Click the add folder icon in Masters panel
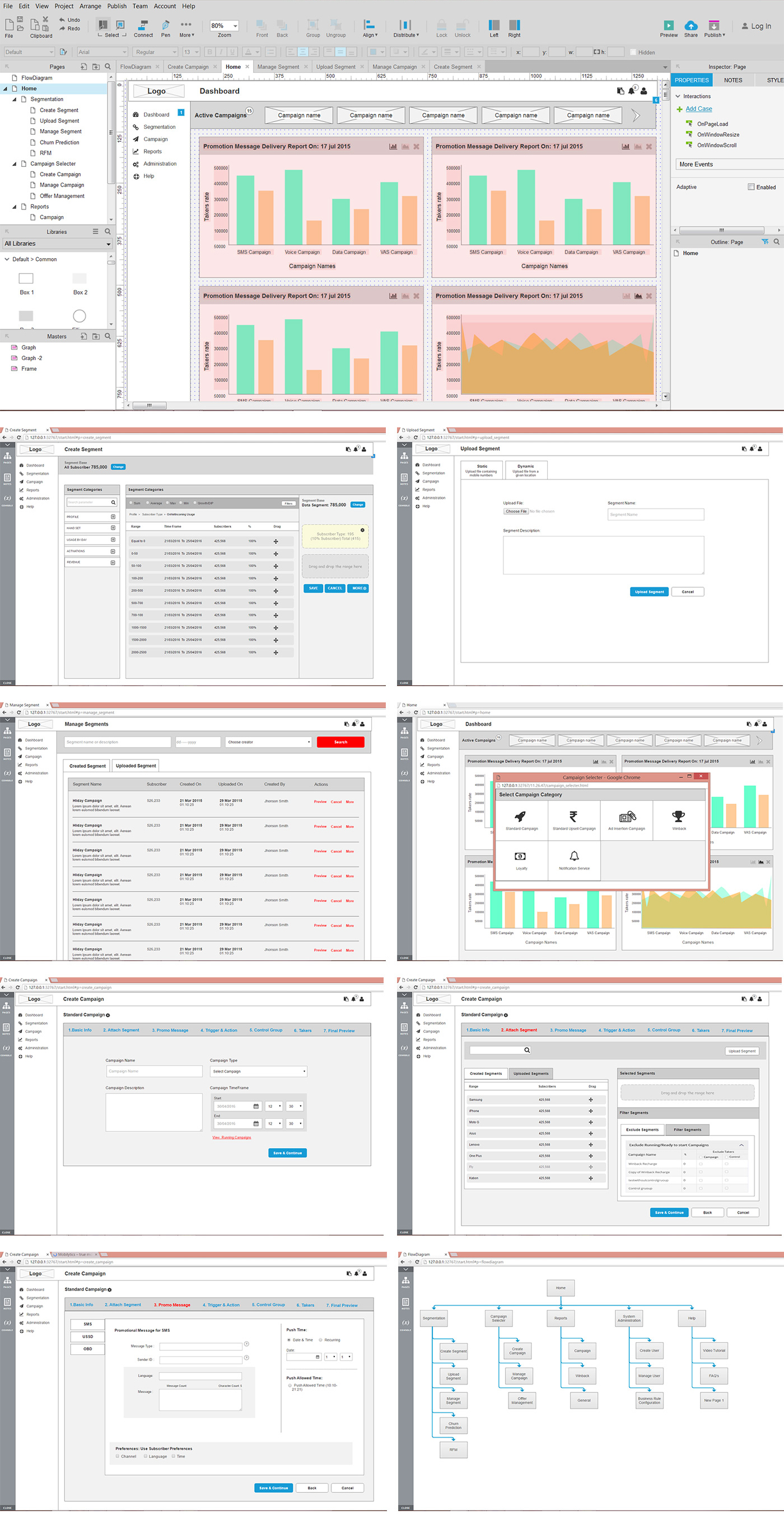This screenshot has width=784, height=1529. pyautogui.click(x=96, y=336)
